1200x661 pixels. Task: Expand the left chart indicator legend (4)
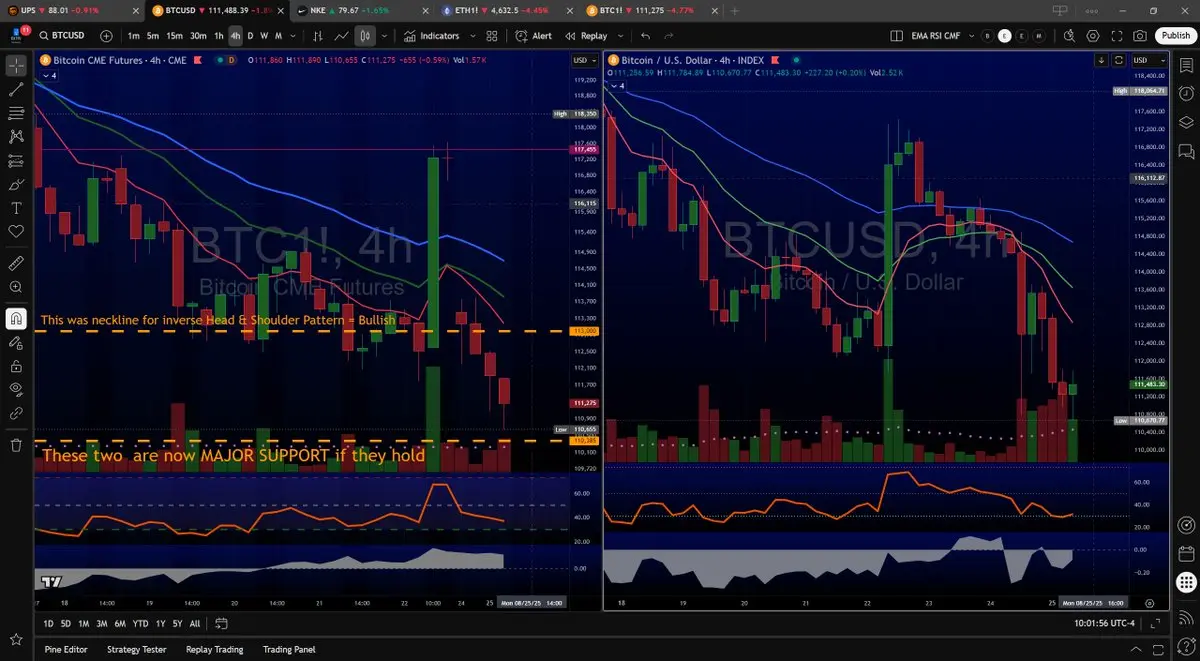pyautogui.click(x=50, y=76)
